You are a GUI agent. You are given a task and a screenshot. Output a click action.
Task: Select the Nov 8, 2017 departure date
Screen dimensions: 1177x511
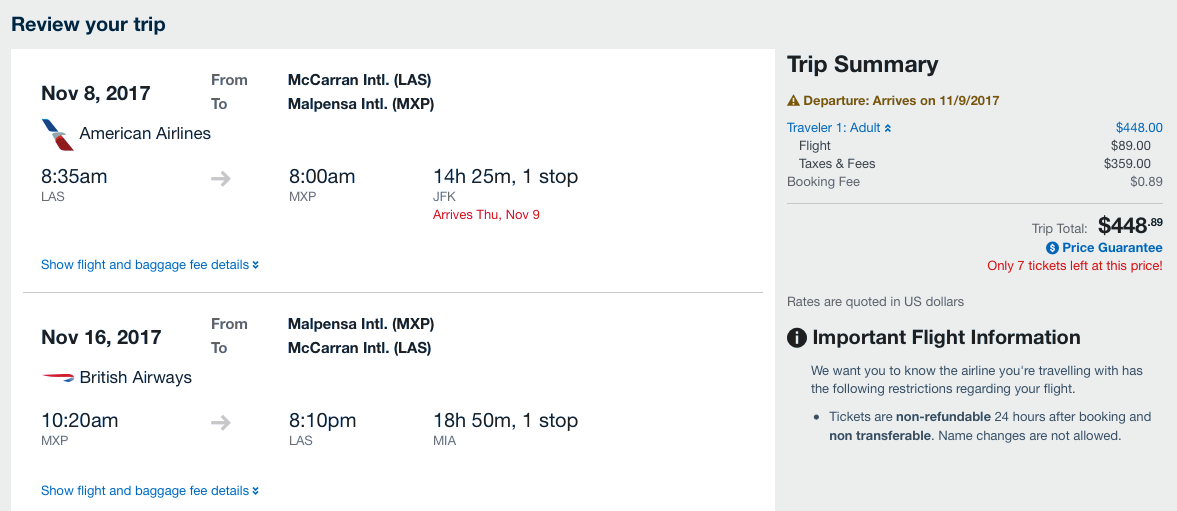coord(95,93)
